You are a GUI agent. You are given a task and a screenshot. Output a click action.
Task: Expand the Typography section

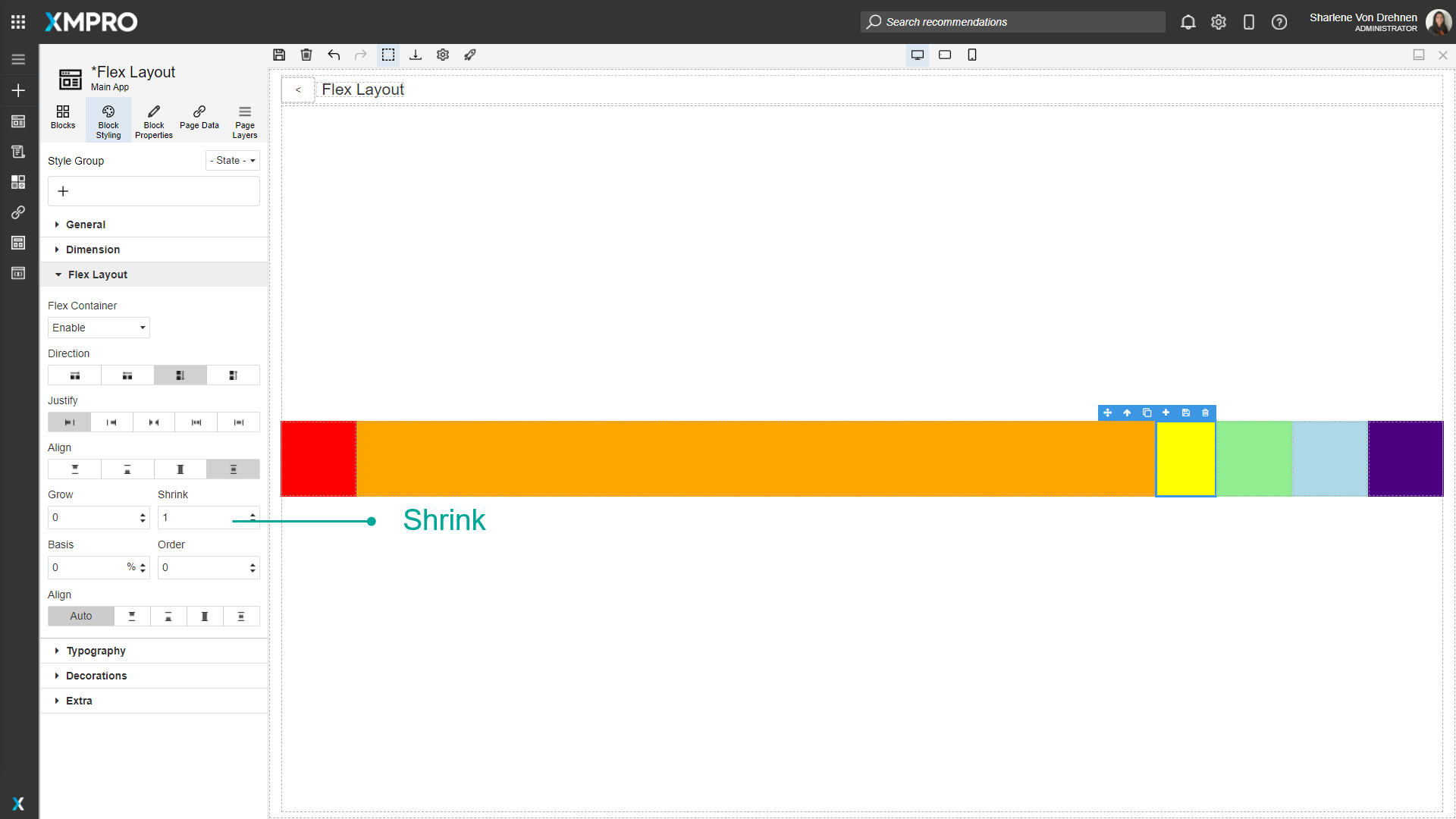[x=96, y=650]
